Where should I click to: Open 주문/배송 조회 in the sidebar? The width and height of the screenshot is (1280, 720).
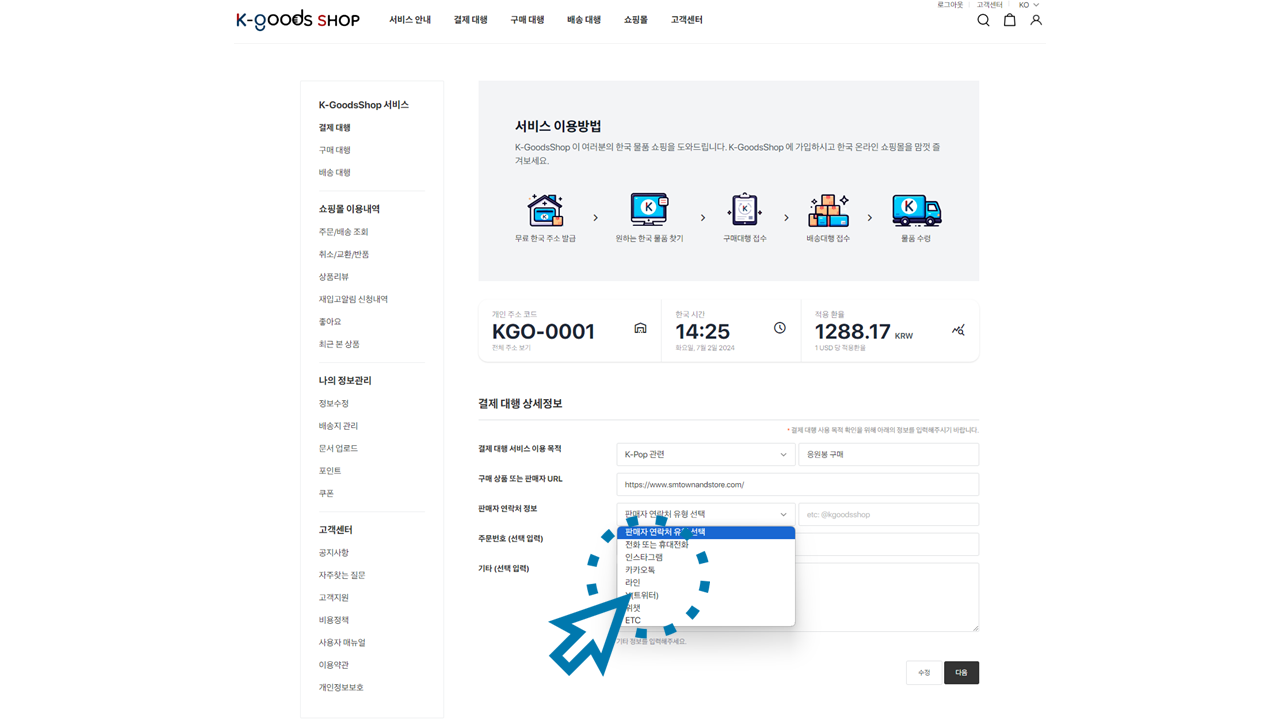tap(343, 232)
